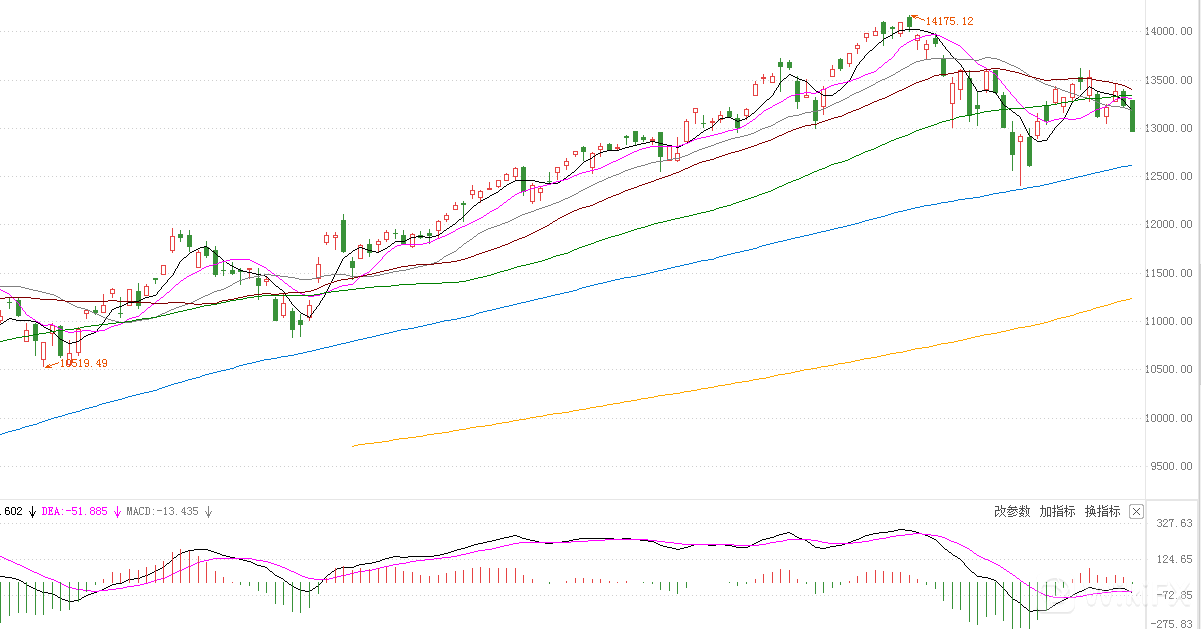This screenshot has height=629, width=1201.
Task: Select the MACD:-13.435 indicator label
Action: pos(162,512)
